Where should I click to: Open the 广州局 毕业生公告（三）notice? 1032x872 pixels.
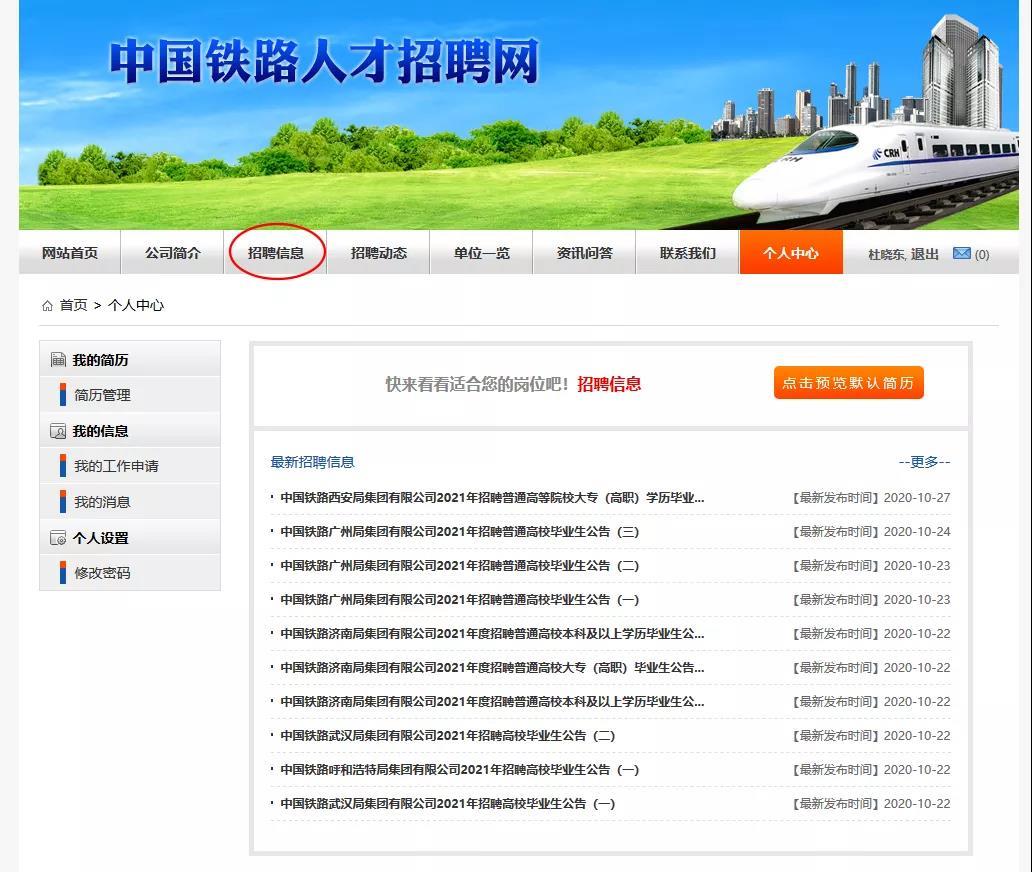pyautogui.click(x=459, y=532)
